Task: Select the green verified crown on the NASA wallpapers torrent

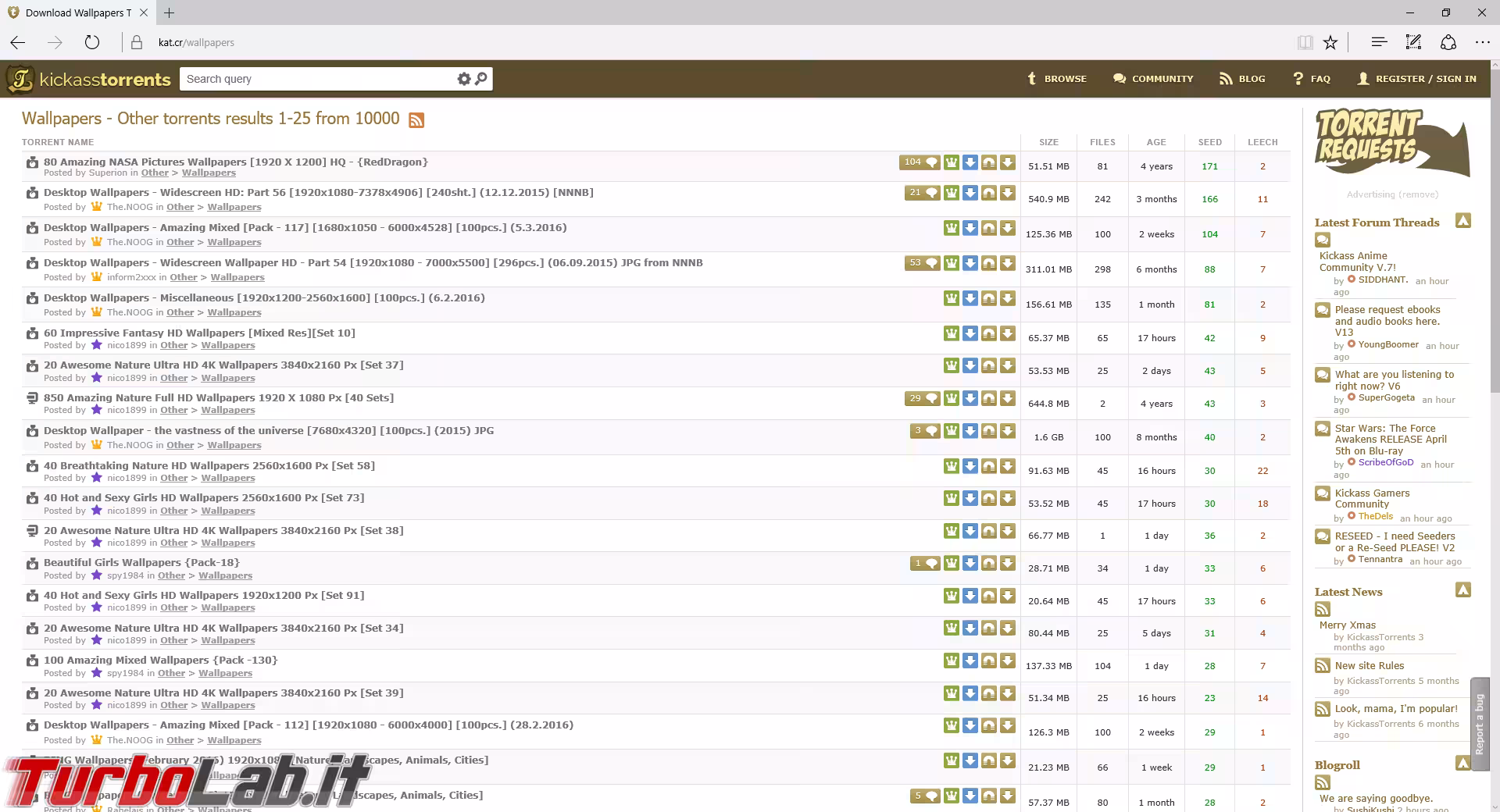Action: (952, 162)
